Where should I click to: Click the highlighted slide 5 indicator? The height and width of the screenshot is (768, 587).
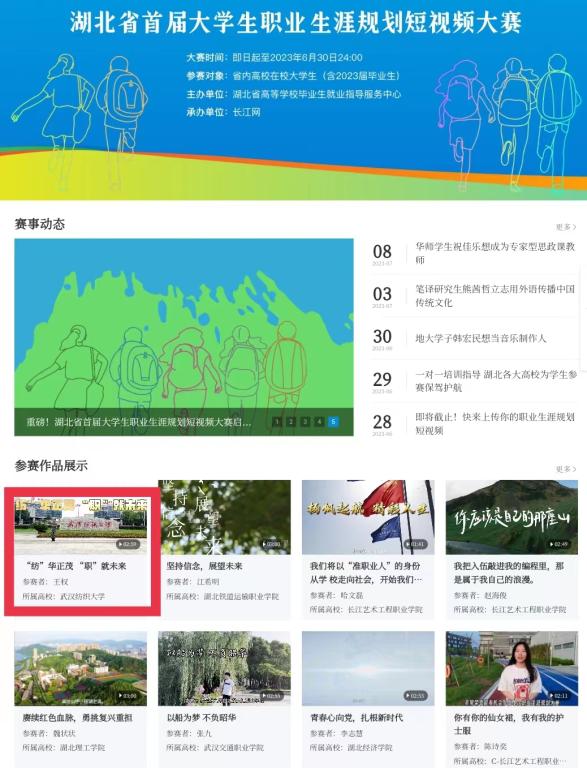pyautogui.click(x=333, y=421)
